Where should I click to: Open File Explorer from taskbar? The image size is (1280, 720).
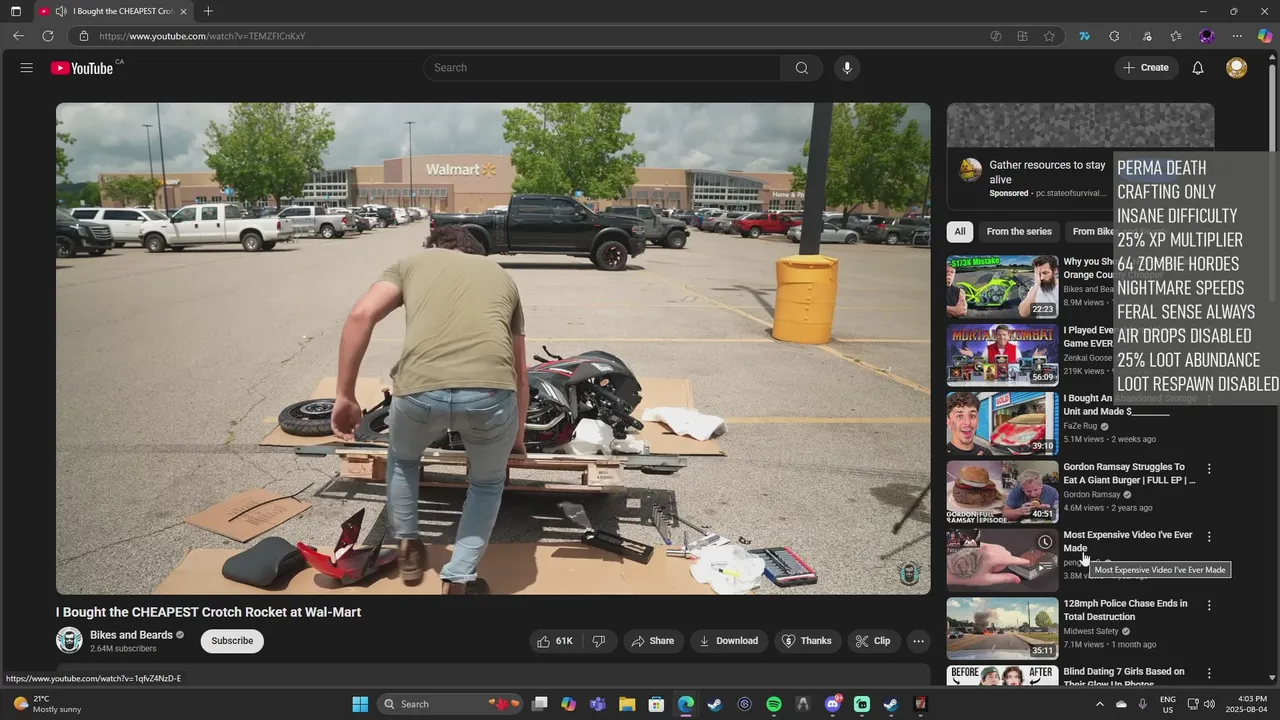point(627,704)
